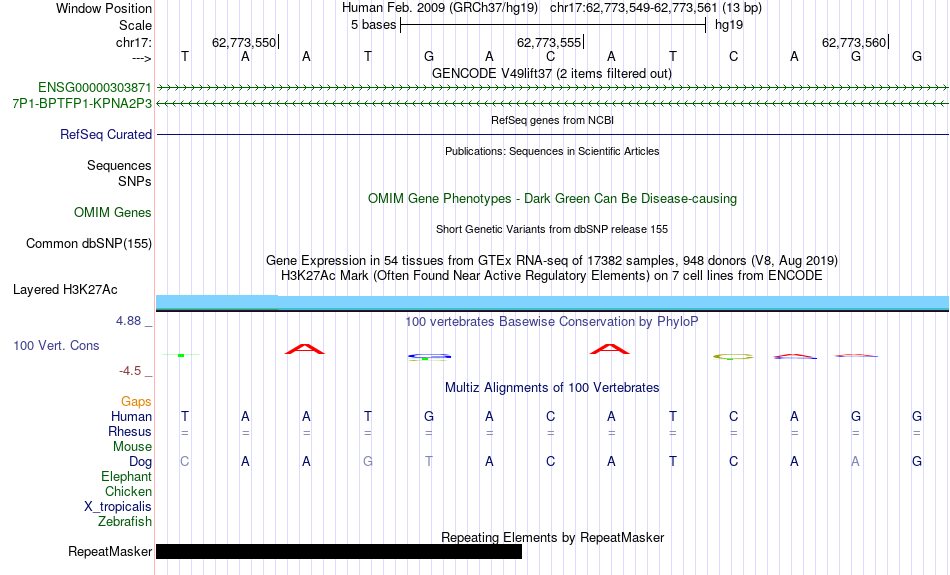This screenshot has height=575, width=950.
Task: Click the H3K27Ac Mark ENCODE title
Action: pyautogui.click(x=552, y=276)
